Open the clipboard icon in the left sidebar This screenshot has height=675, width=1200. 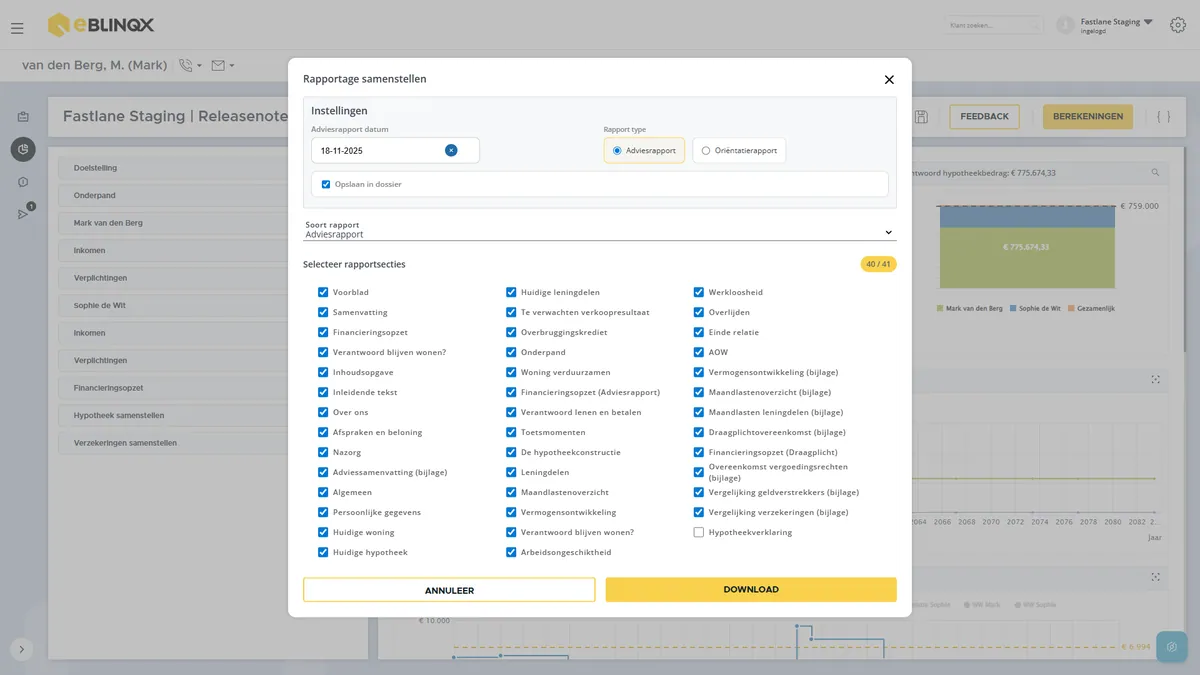click(23, 117)
